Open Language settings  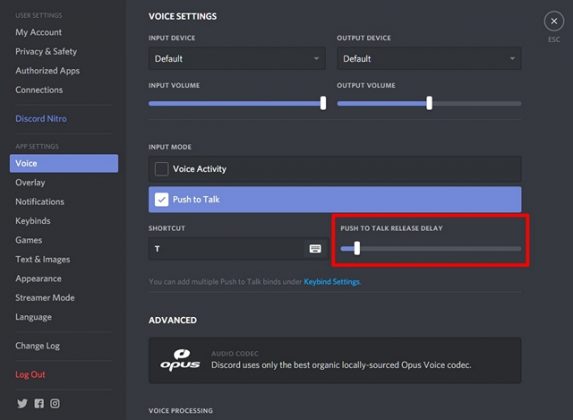tap(33, 317)
